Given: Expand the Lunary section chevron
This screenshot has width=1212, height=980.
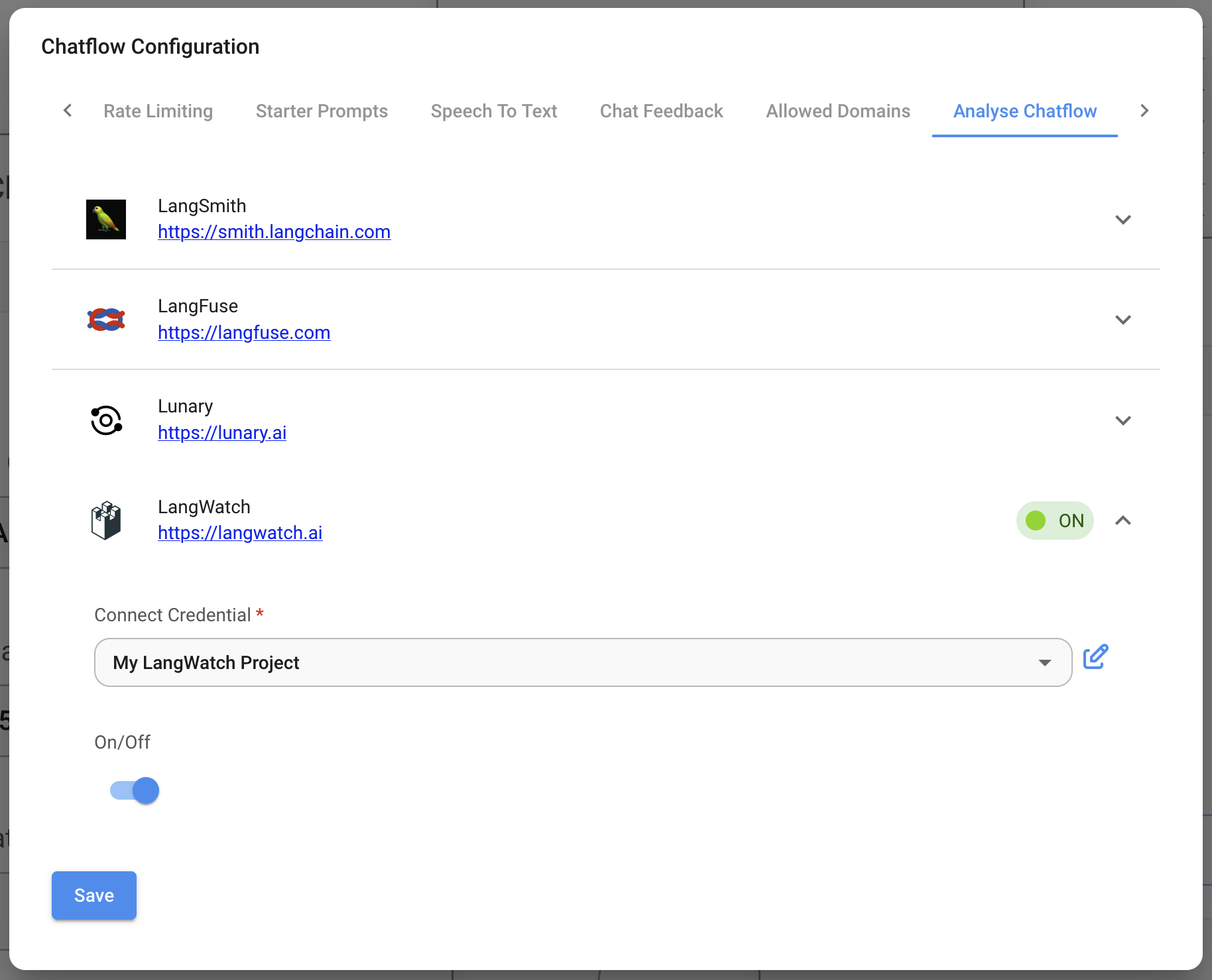Looking at the screenshot, I should pos(1123,420).
